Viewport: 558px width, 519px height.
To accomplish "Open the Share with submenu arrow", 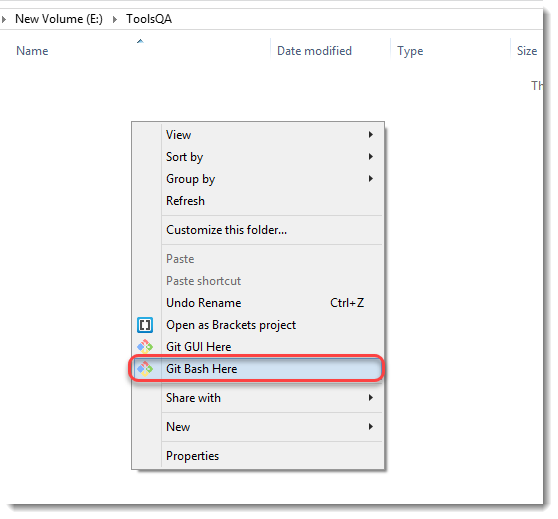I will 370,398.
